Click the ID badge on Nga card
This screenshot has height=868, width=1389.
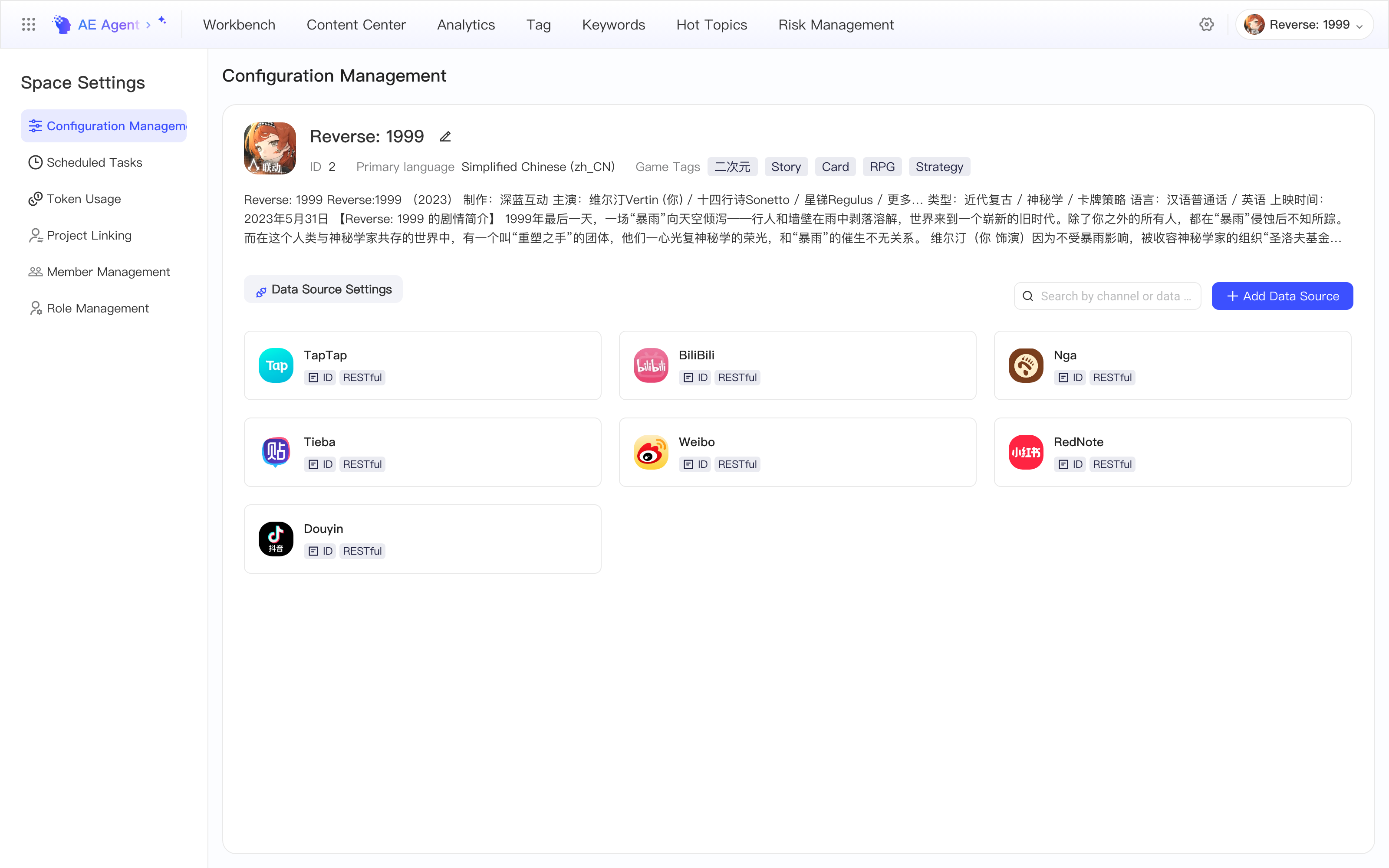1070,377
